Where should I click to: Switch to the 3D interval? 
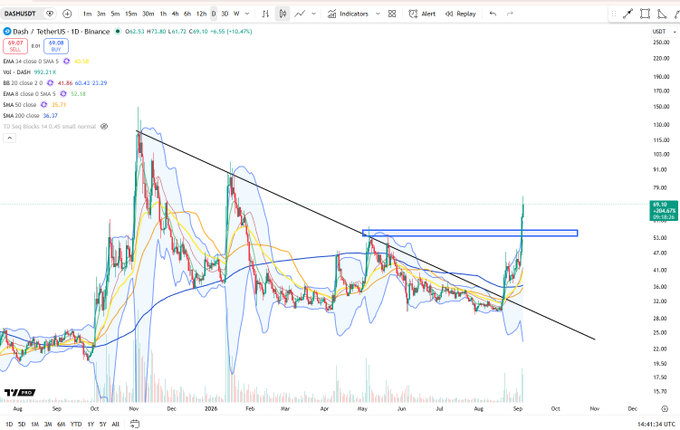pyautogui.click(x=225, y=14)
